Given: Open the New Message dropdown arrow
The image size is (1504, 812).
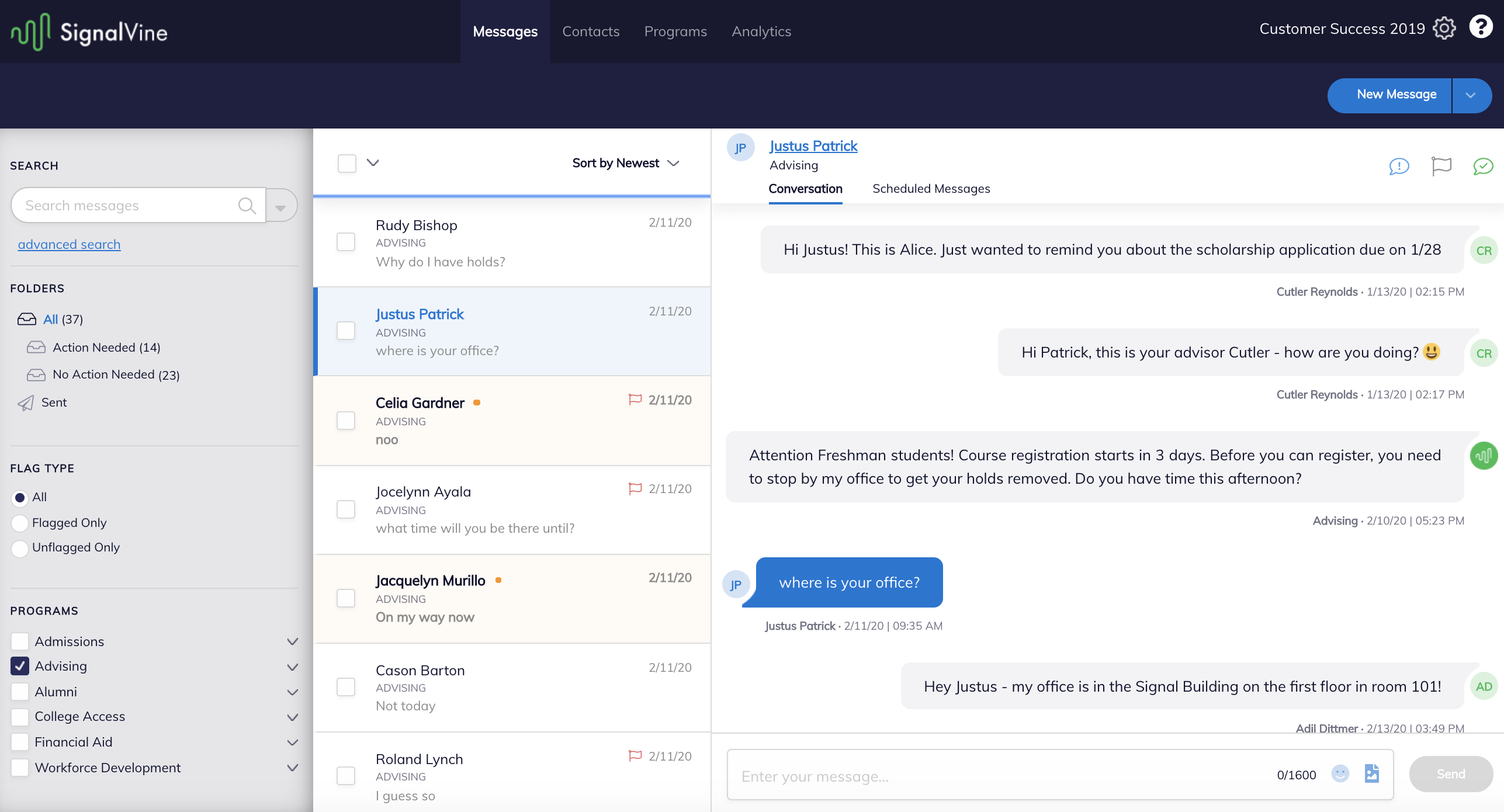Looking at the screenshot, I should [1471, 95].
